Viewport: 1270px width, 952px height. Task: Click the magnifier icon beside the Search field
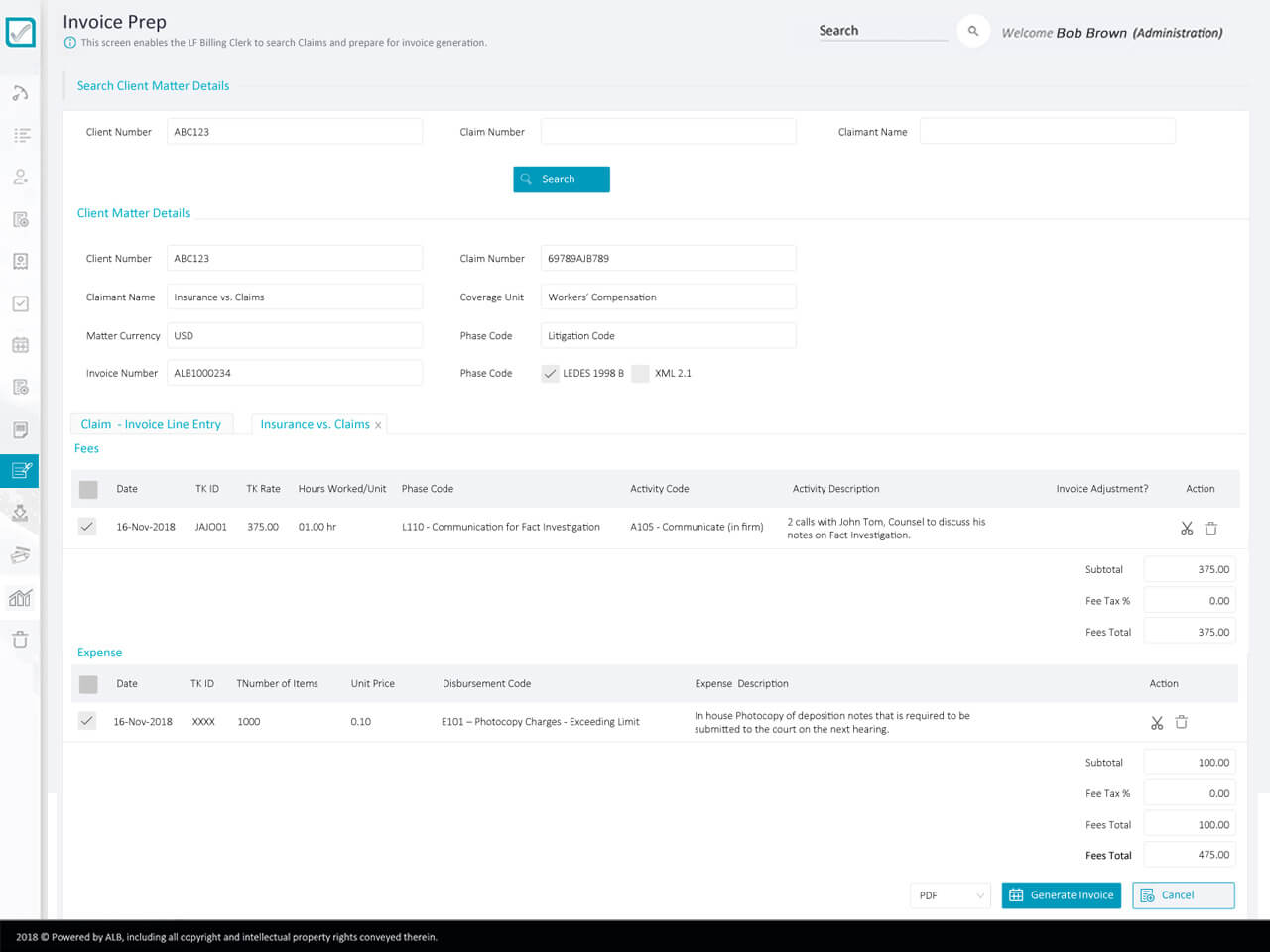click(972, 30)
